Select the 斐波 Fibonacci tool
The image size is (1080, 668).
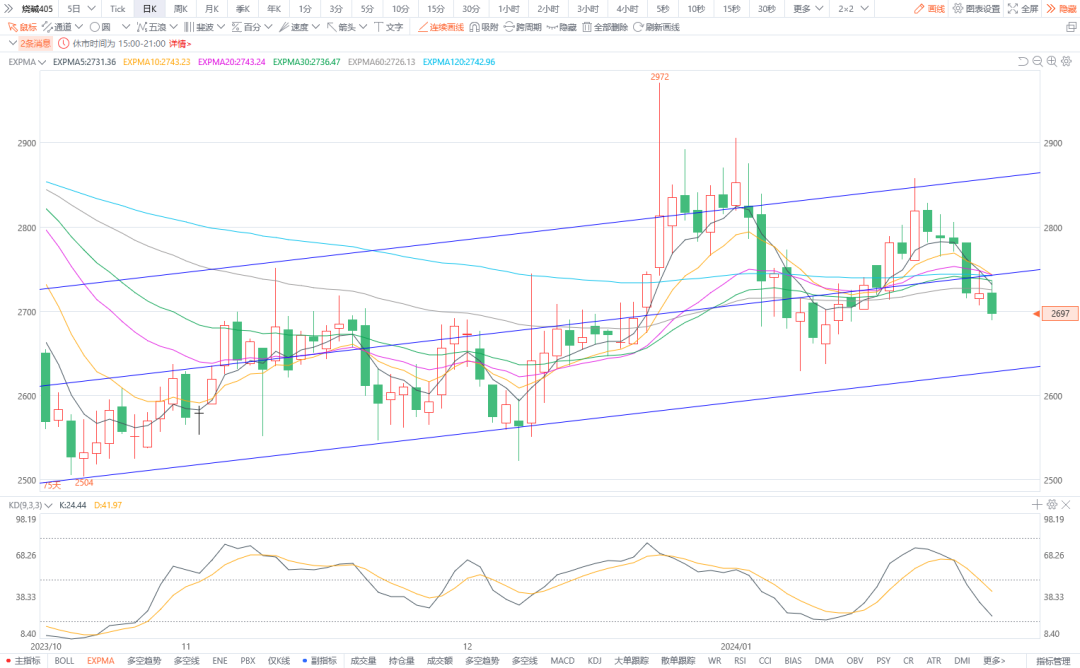[x=199, y=27]
